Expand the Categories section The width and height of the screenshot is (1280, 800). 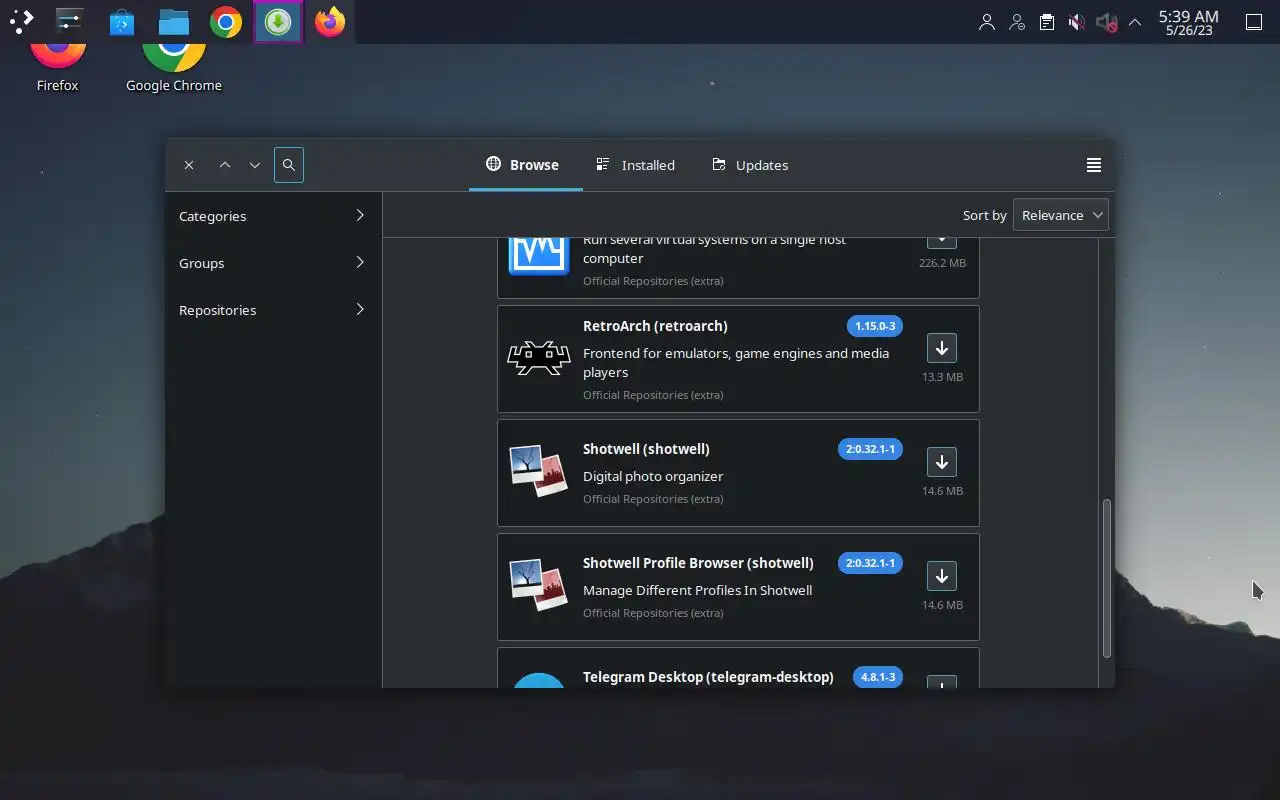point(273,216)
